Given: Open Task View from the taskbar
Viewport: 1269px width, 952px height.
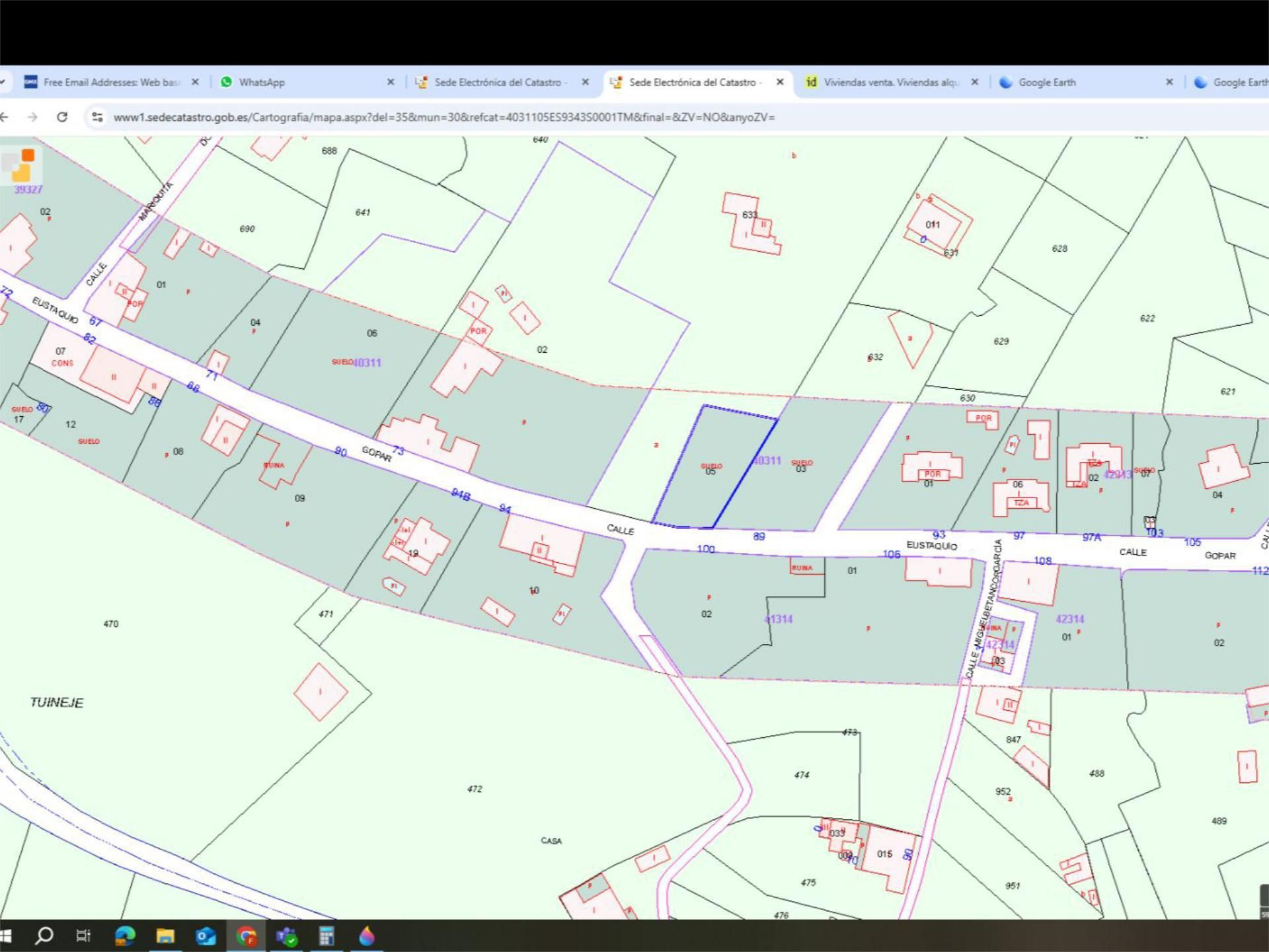Looking at the screenshot, I should [83, 936].
